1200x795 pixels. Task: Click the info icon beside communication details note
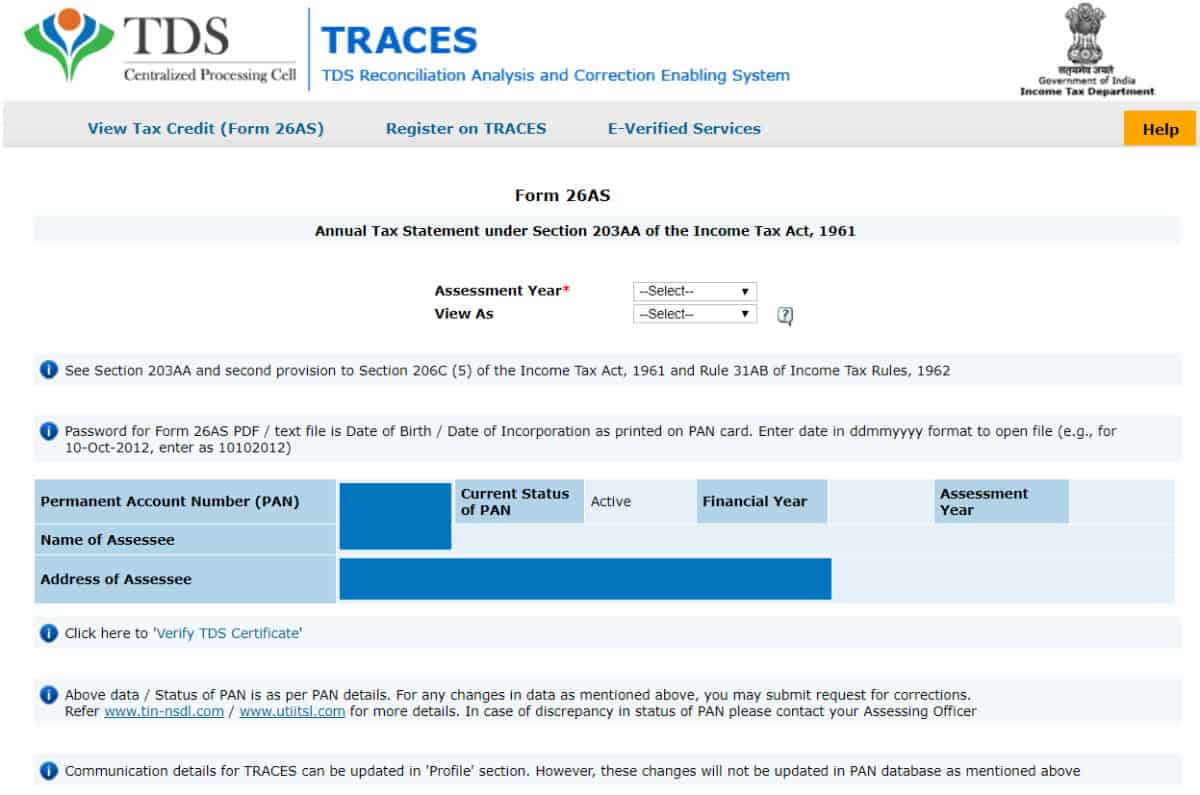pyautogui.click(x=48, y=771)
